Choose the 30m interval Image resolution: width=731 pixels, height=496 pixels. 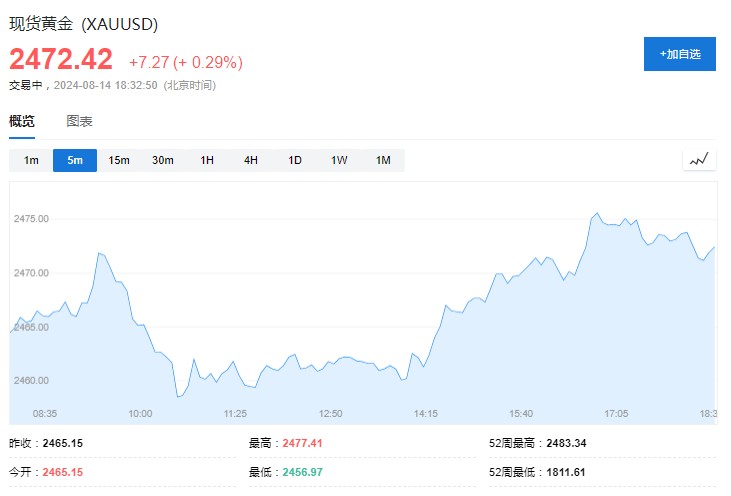point(163,160)
